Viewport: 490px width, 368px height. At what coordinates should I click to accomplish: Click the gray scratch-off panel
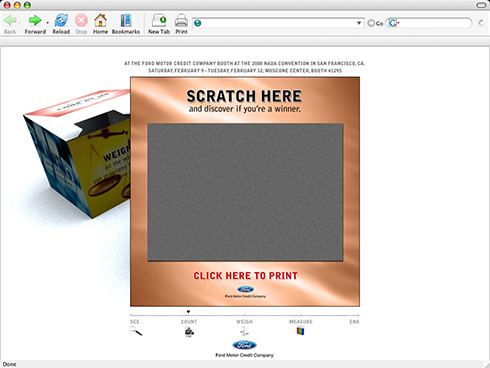pyautogui.click(x=245, y=192)
